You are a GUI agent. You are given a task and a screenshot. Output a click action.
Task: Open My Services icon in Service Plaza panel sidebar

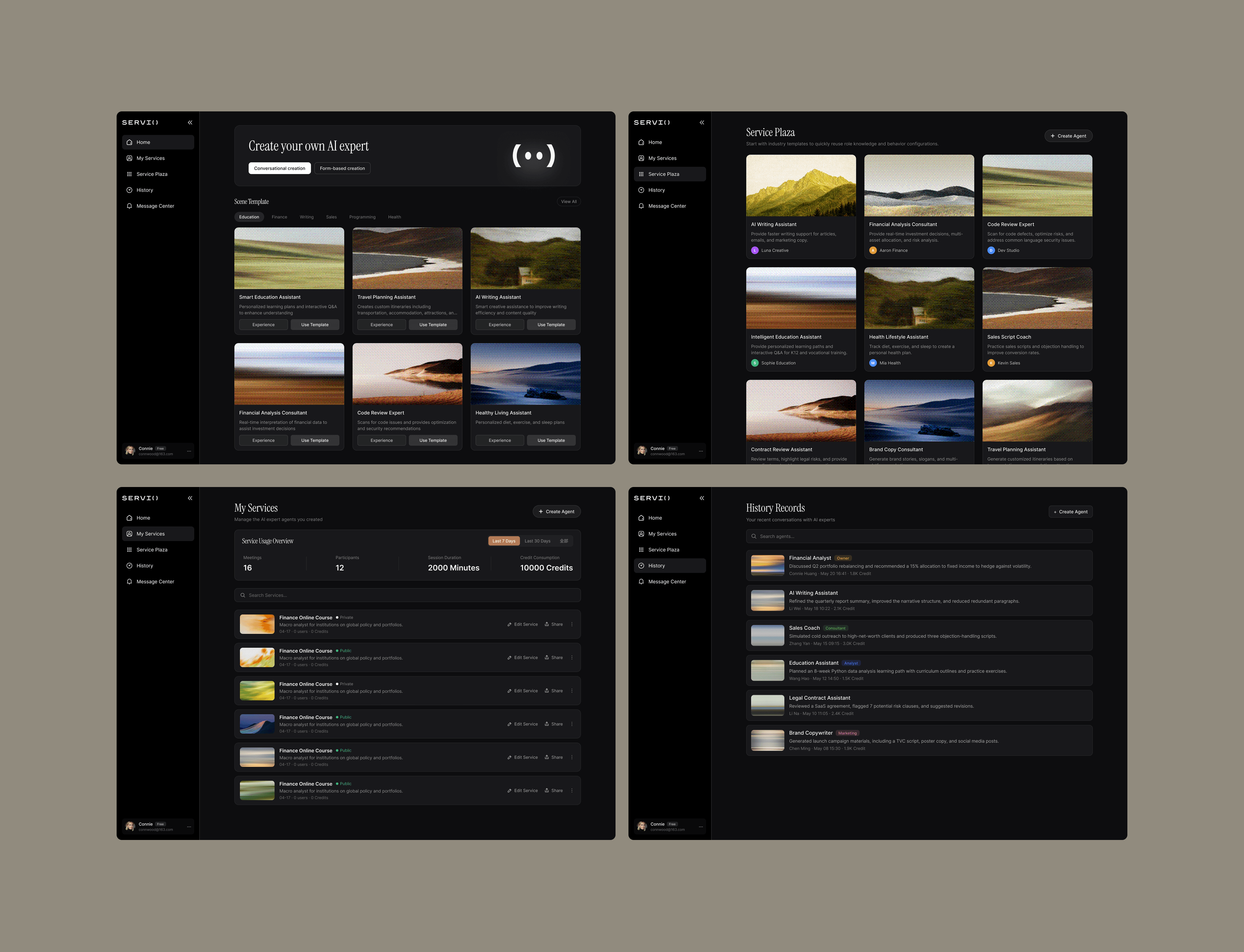click(641, 158)
